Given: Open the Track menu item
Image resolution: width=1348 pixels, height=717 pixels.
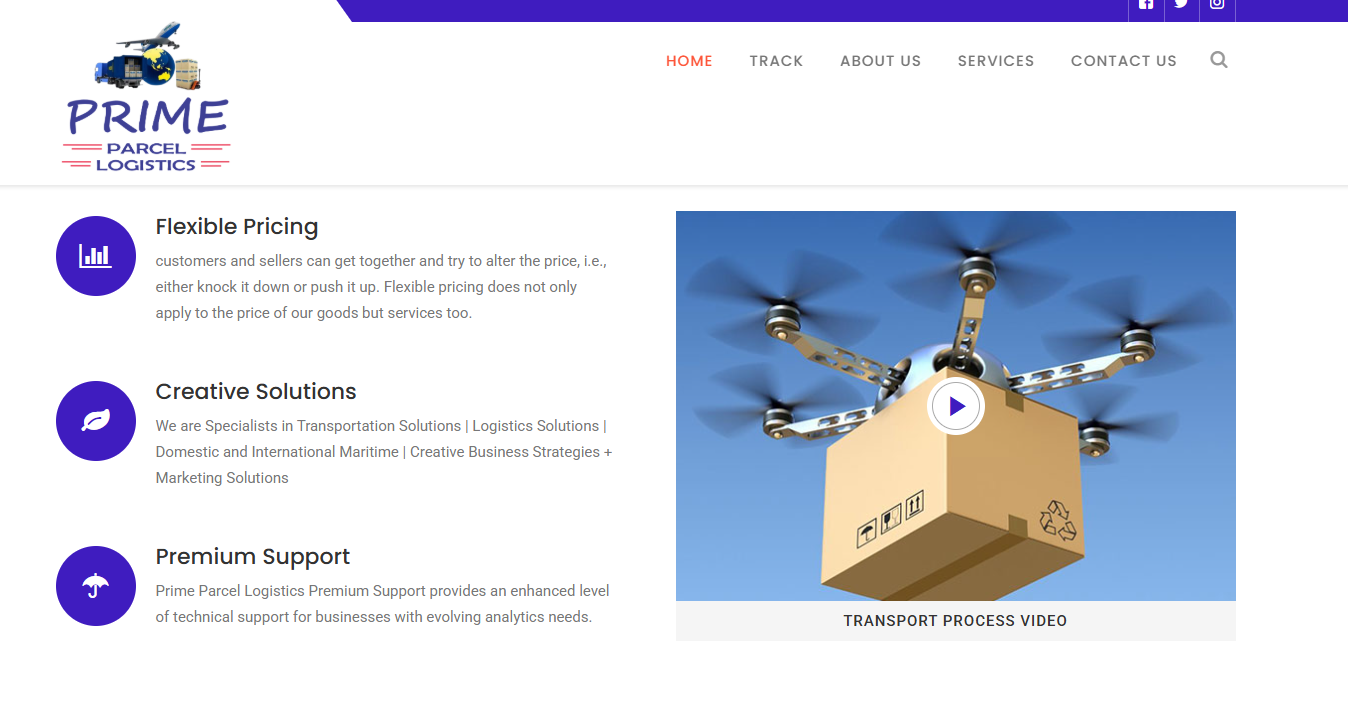Looking at the screenshot, I should point(776,61).
